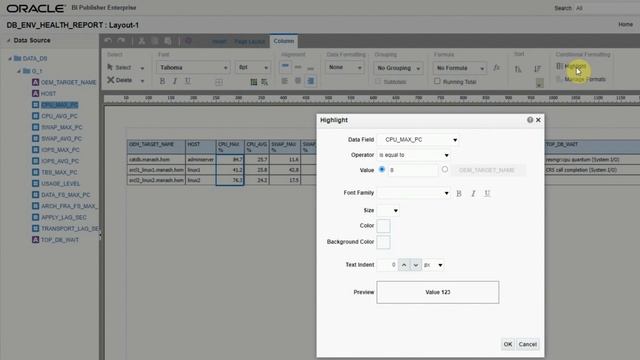Viewport: 640px width, 360px height.
Task: Select fixed Value radio button
Action: (x=382, y=169)
